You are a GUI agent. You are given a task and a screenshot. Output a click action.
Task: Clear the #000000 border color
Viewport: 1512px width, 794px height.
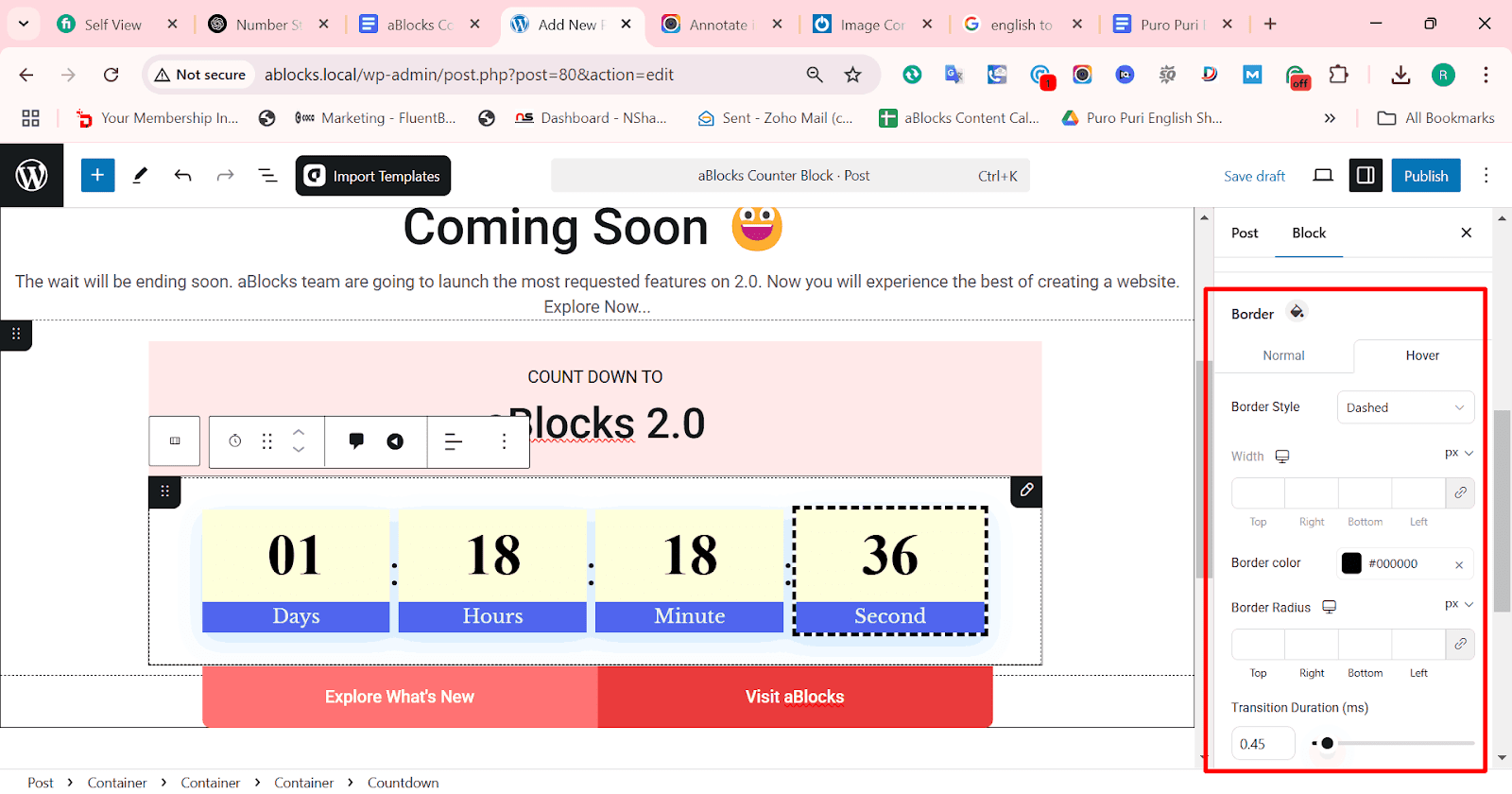[1459, 565]
